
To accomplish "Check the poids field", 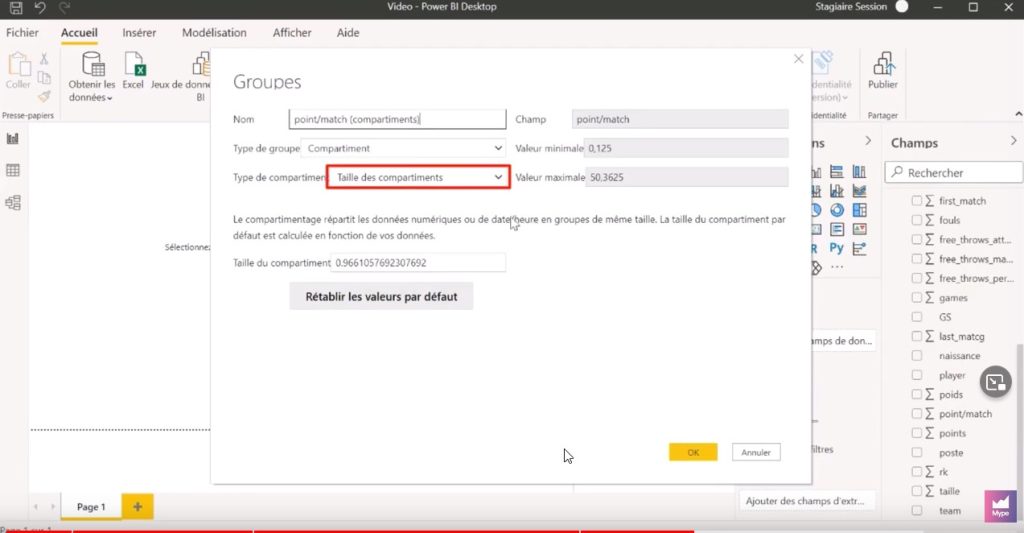I will [x=917, y=394].
